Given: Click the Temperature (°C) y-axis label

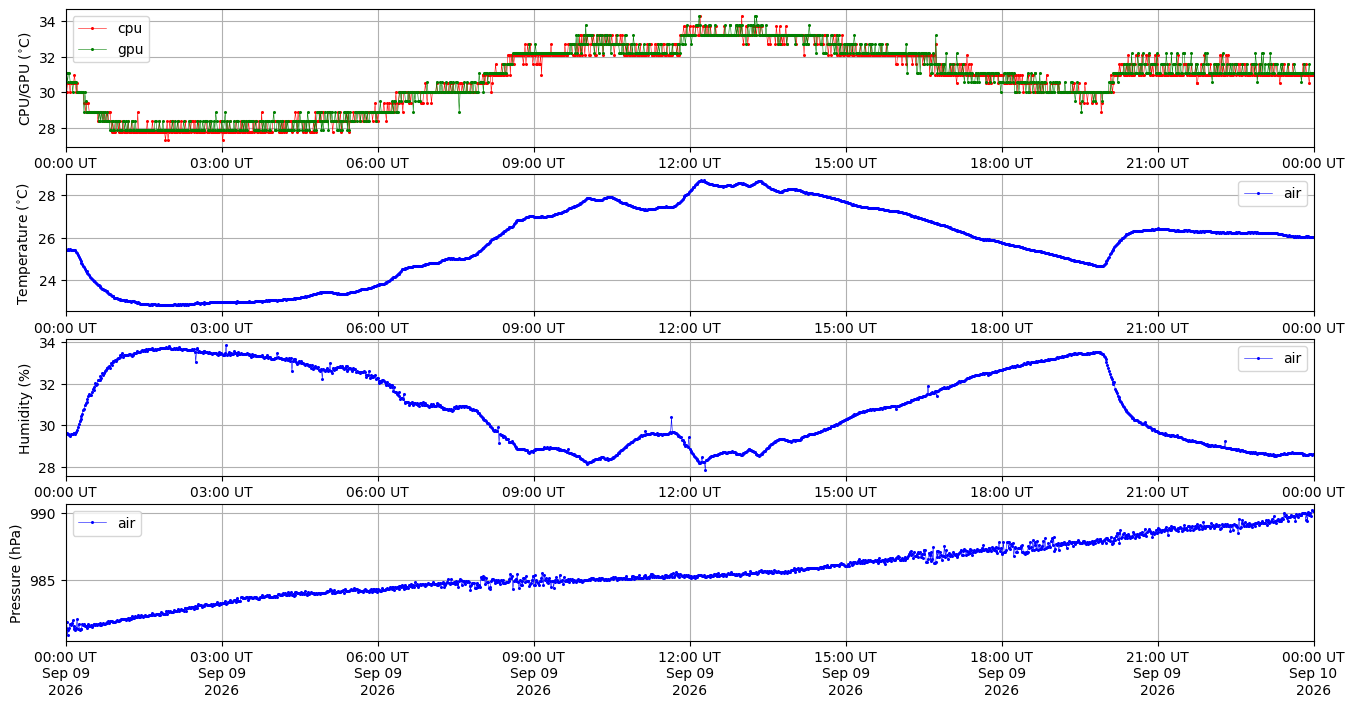Looking at the screenshot, I should [x=25, y=243].
